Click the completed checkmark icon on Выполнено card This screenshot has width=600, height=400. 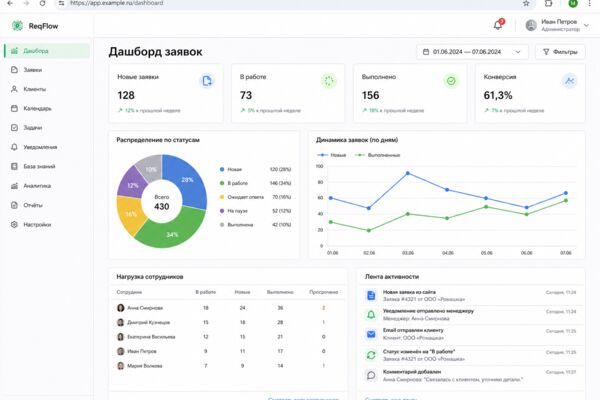pos(451,81)
